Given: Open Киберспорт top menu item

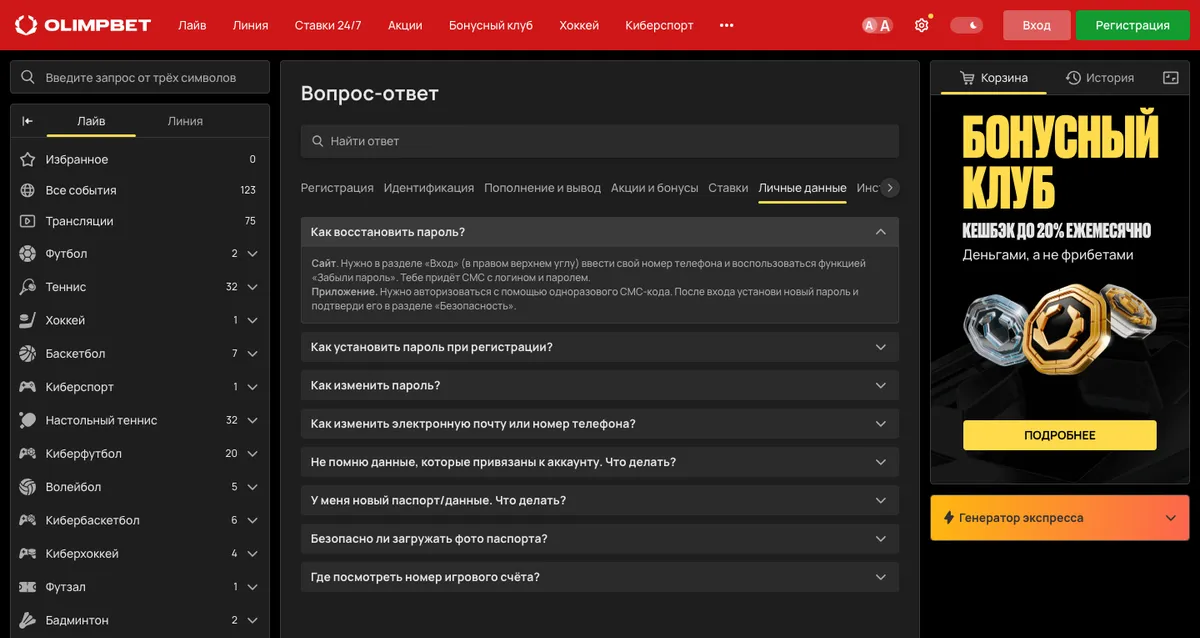Looking at the screenshot, I should (659, 25).
